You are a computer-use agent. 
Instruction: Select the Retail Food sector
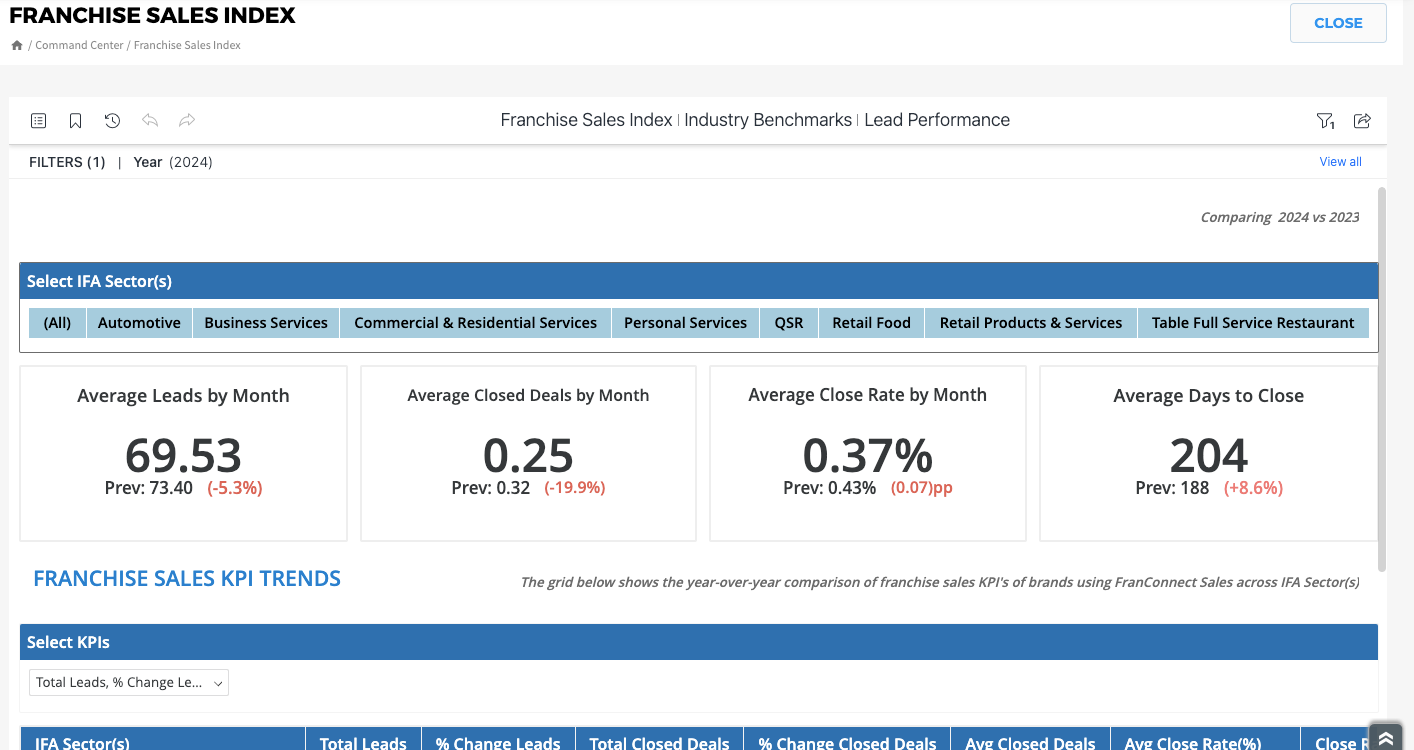coord(871,323)
